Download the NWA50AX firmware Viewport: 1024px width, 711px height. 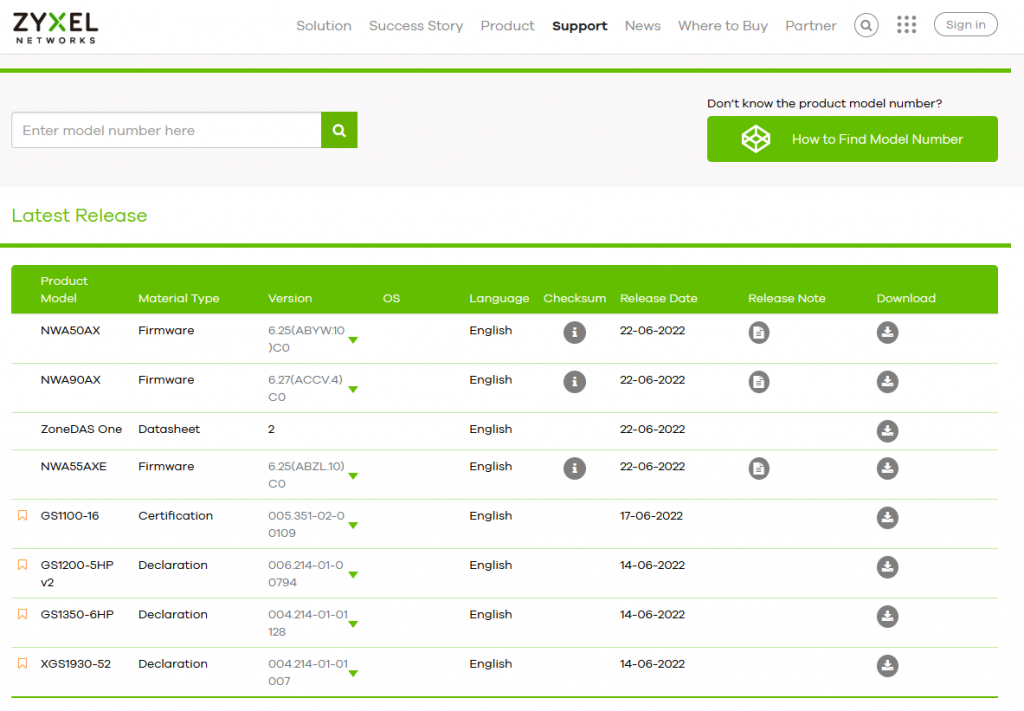[x=888, y=332]
